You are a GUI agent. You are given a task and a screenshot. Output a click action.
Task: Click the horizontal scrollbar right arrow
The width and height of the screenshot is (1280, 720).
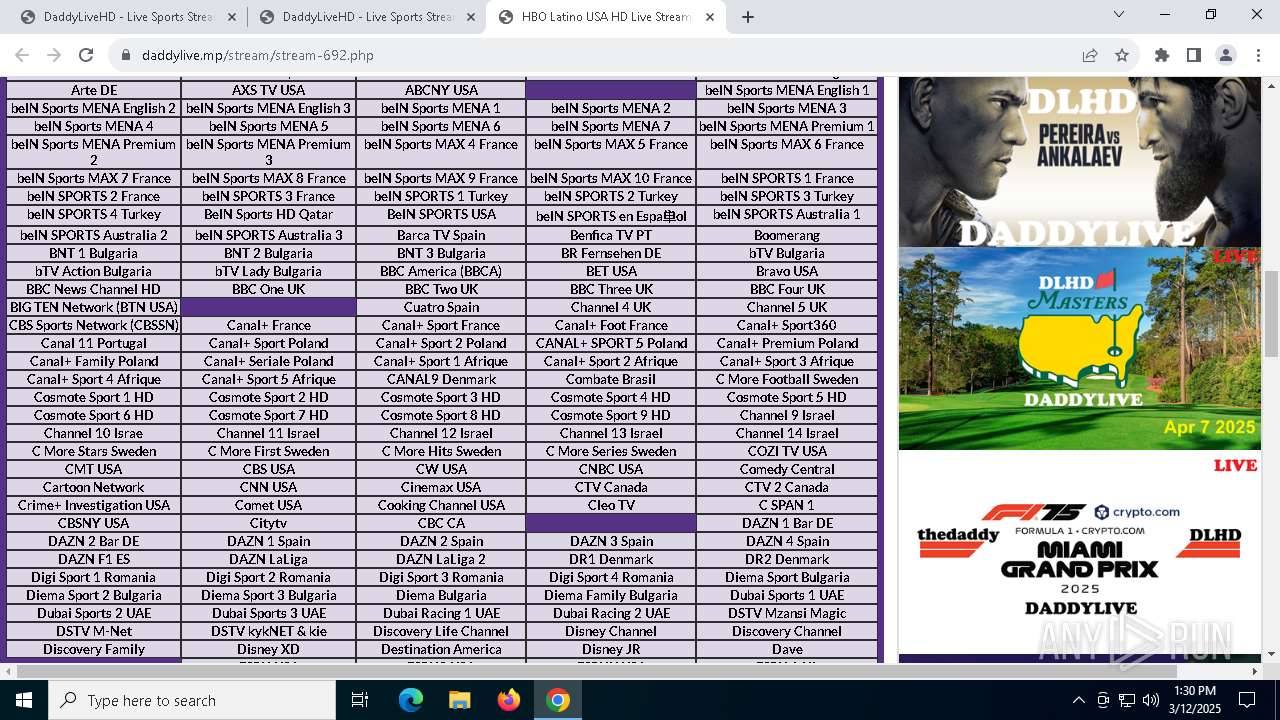click(x=1254, y=671)
